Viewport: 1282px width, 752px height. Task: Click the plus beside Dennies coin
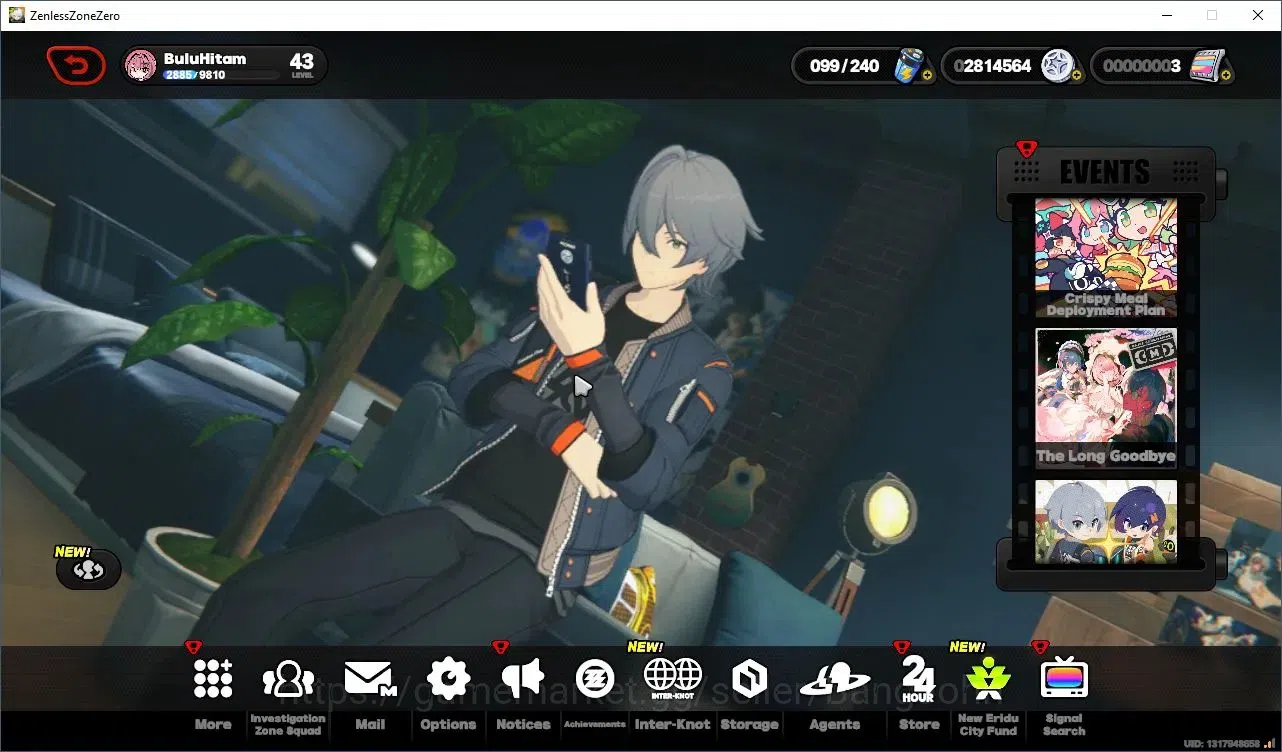point(1076,75)
